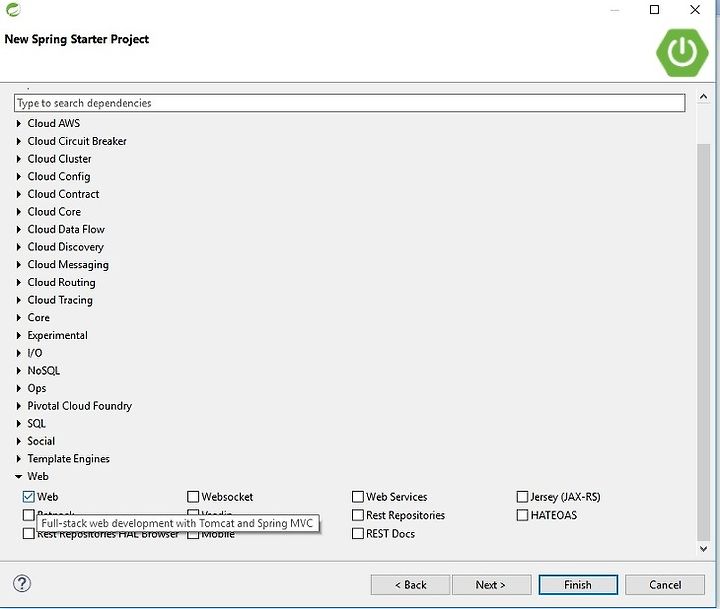Screen dimensions: 720x609
Task: Collapse the Web category
Action: (x=18, y=476)
